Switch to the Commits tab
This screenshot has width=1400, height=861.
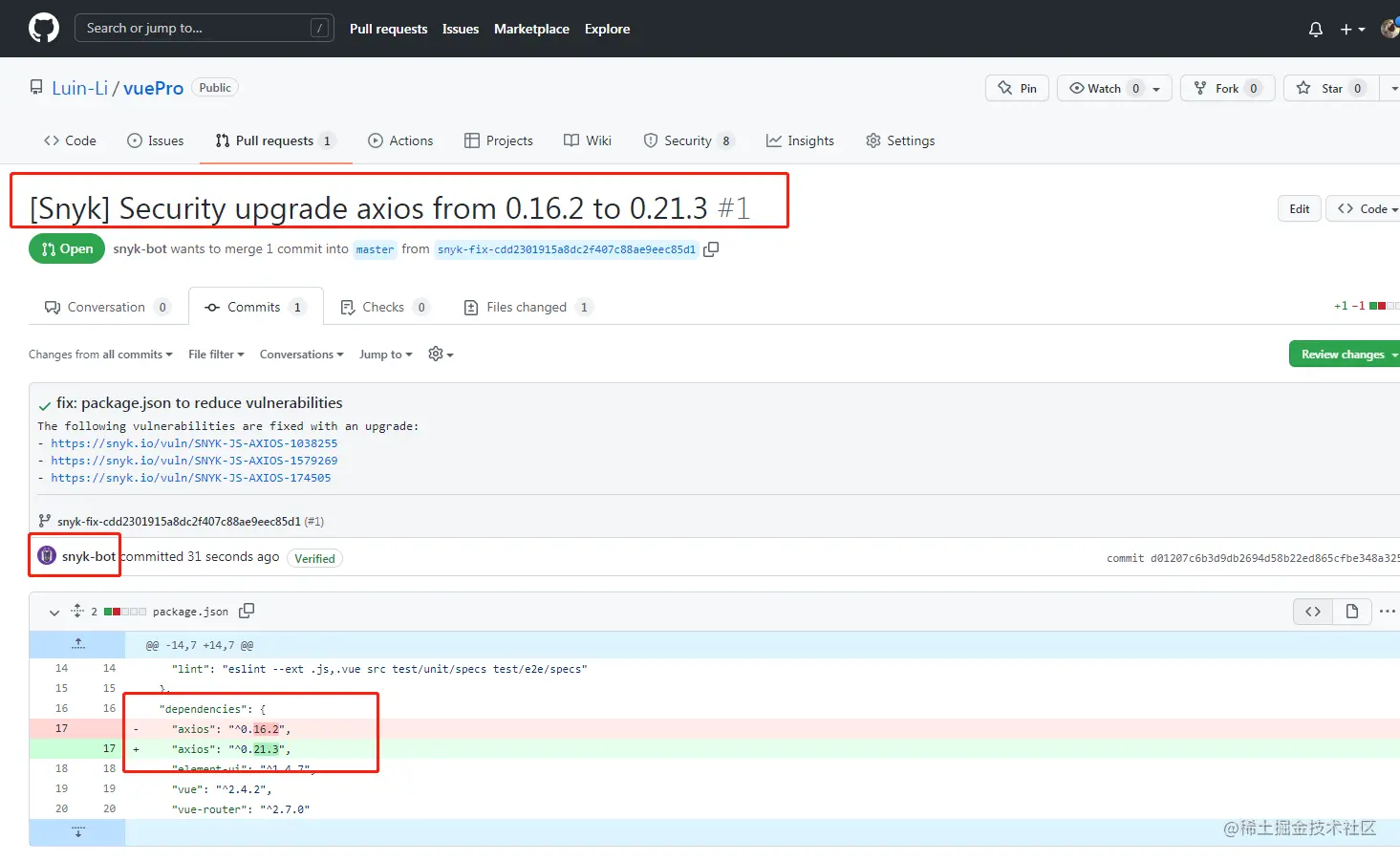click(255, 307)
